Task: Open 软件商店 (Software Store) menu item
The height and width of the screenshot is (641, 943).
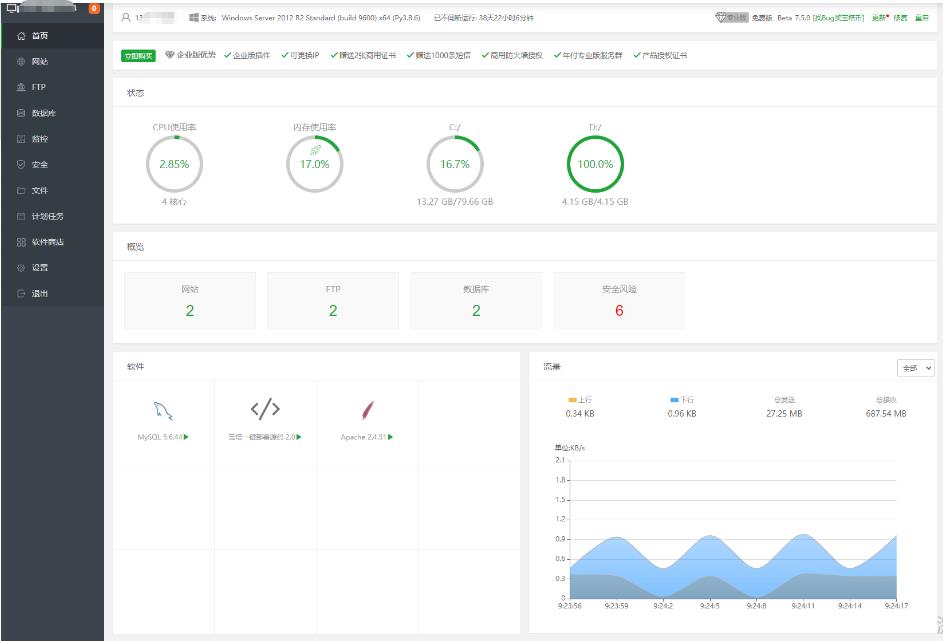Action: (x=47, y=242)
